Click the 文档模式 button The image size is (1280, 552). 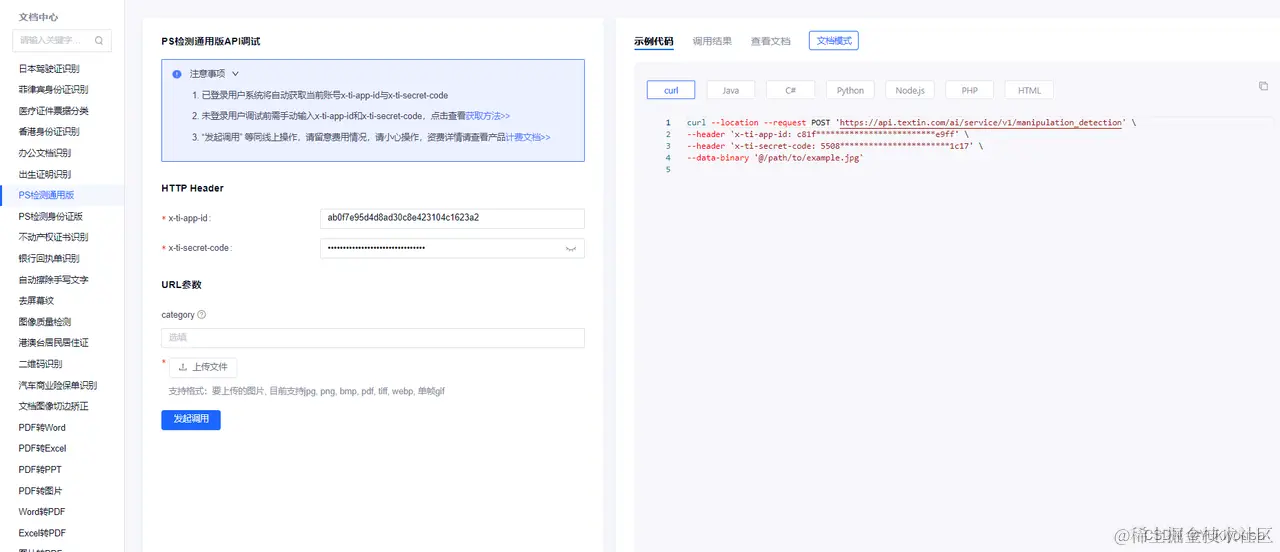click(x=834, y=41)
